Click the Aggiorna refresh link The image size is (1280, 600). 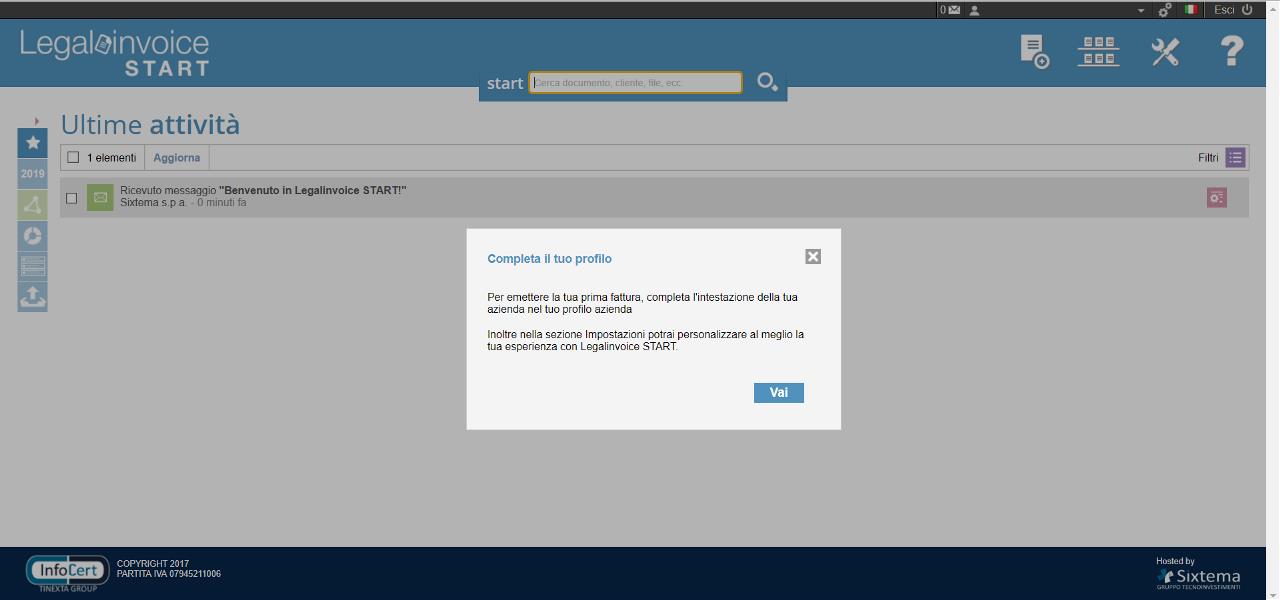pyautogui.click(x=176, y=157)
